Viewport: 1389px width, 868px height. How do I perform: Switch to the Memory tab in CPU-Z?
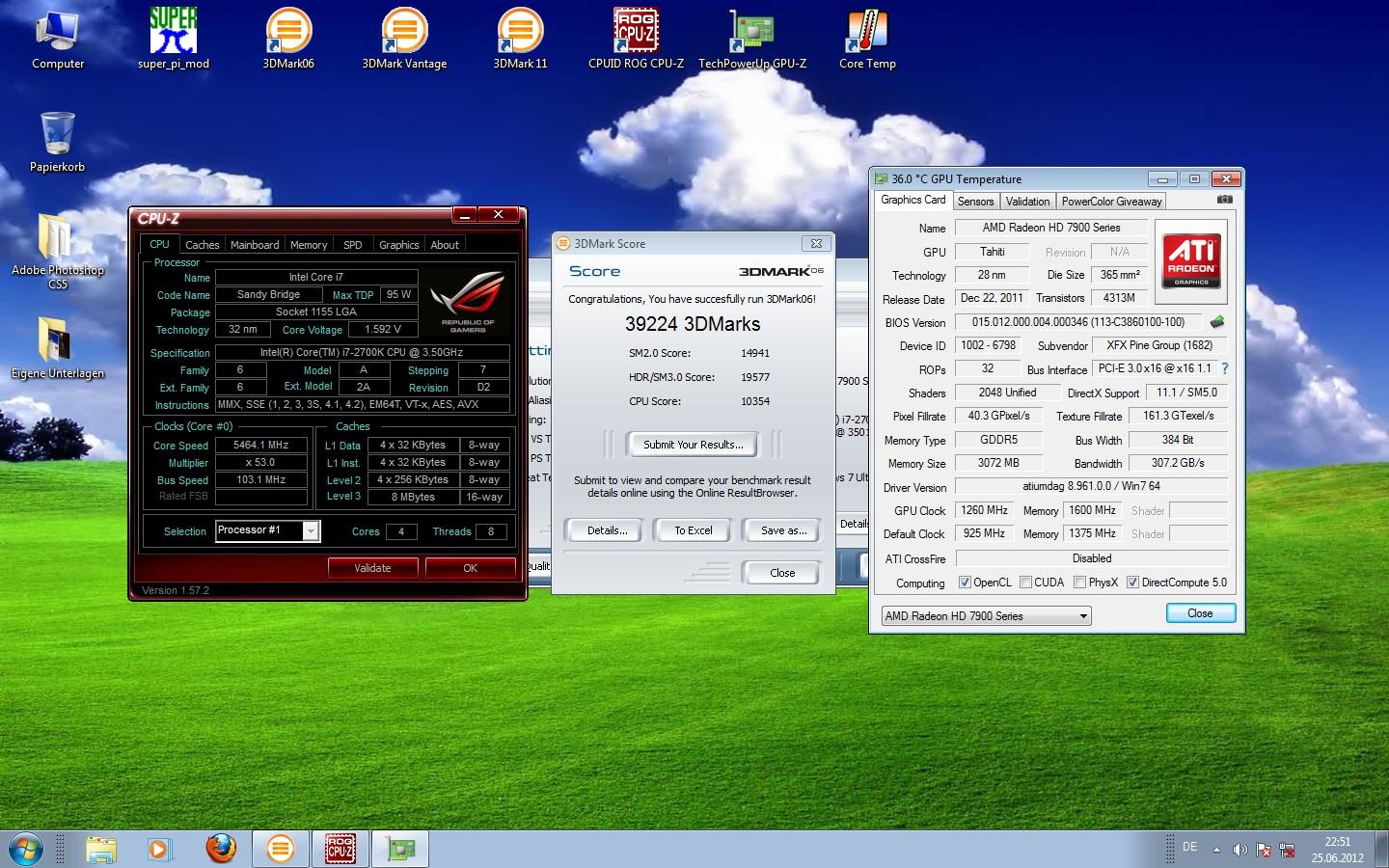pos(309,245)
